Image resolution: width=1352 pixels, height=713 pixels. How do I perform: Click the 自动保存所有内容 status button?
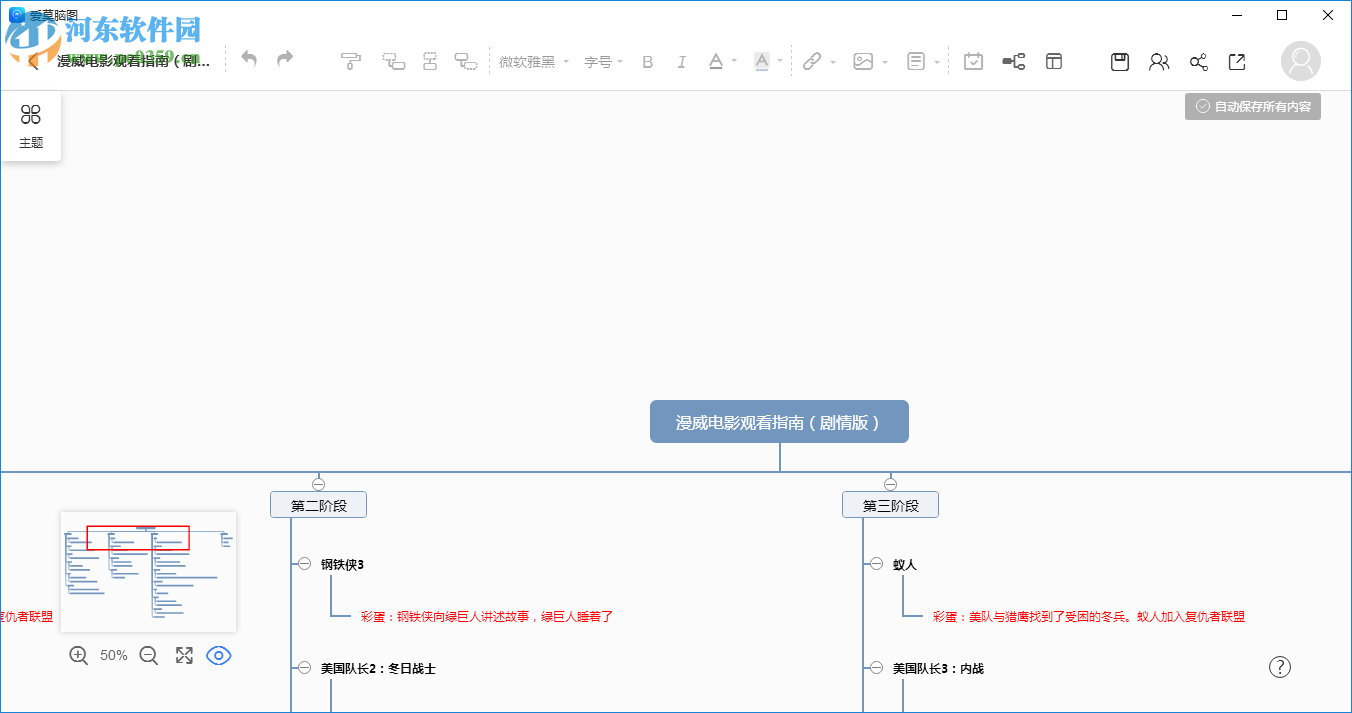point(1253,107)
